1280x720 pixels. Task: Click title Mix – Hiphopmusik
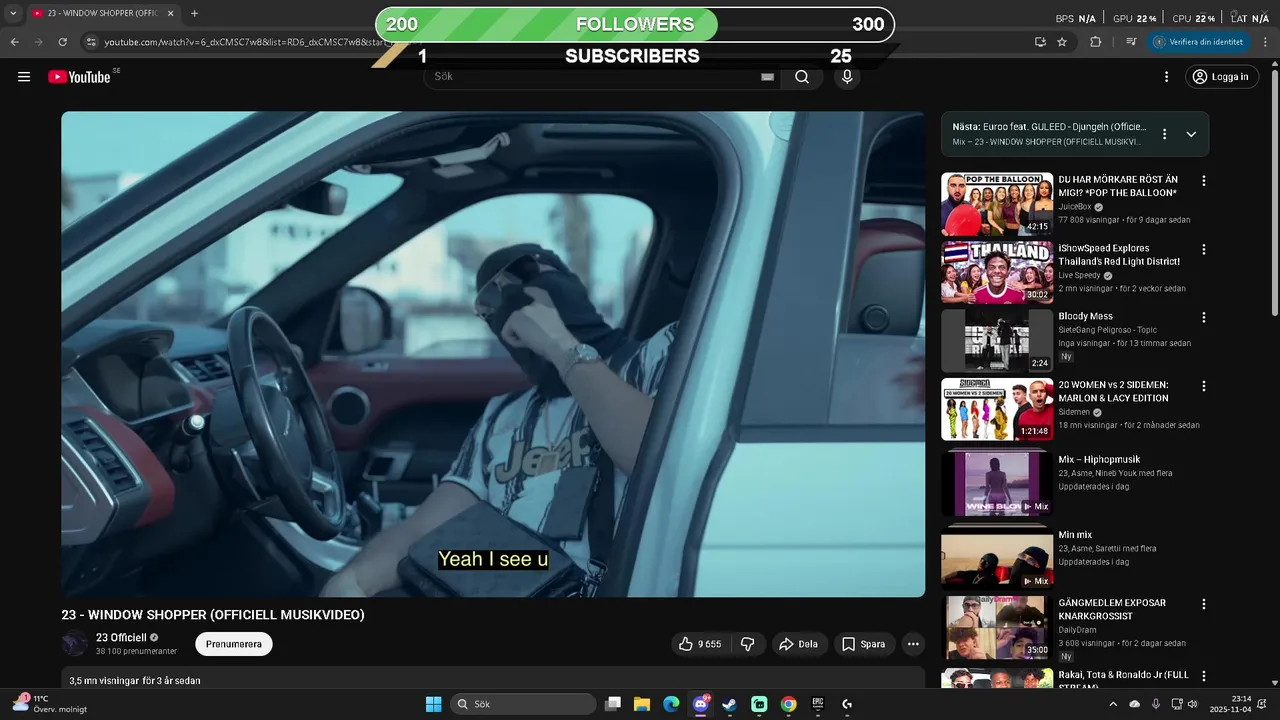pyautogui.click(x=1099, y=460)
